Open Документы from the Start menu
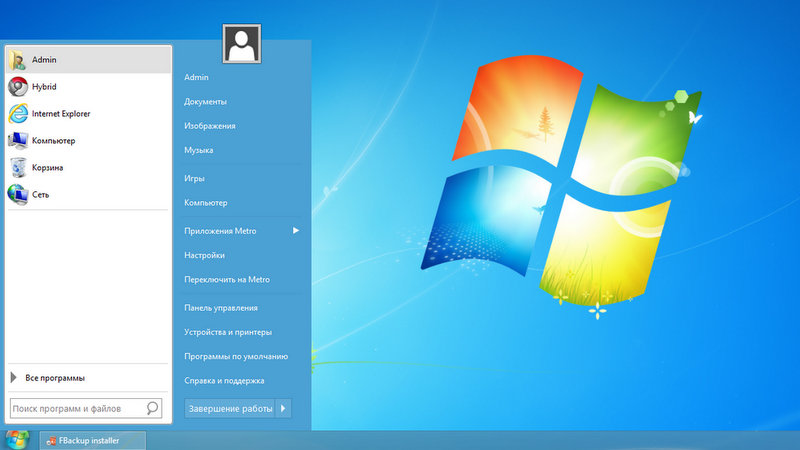Viewport: 800px width, 450px height. (205, 102)
